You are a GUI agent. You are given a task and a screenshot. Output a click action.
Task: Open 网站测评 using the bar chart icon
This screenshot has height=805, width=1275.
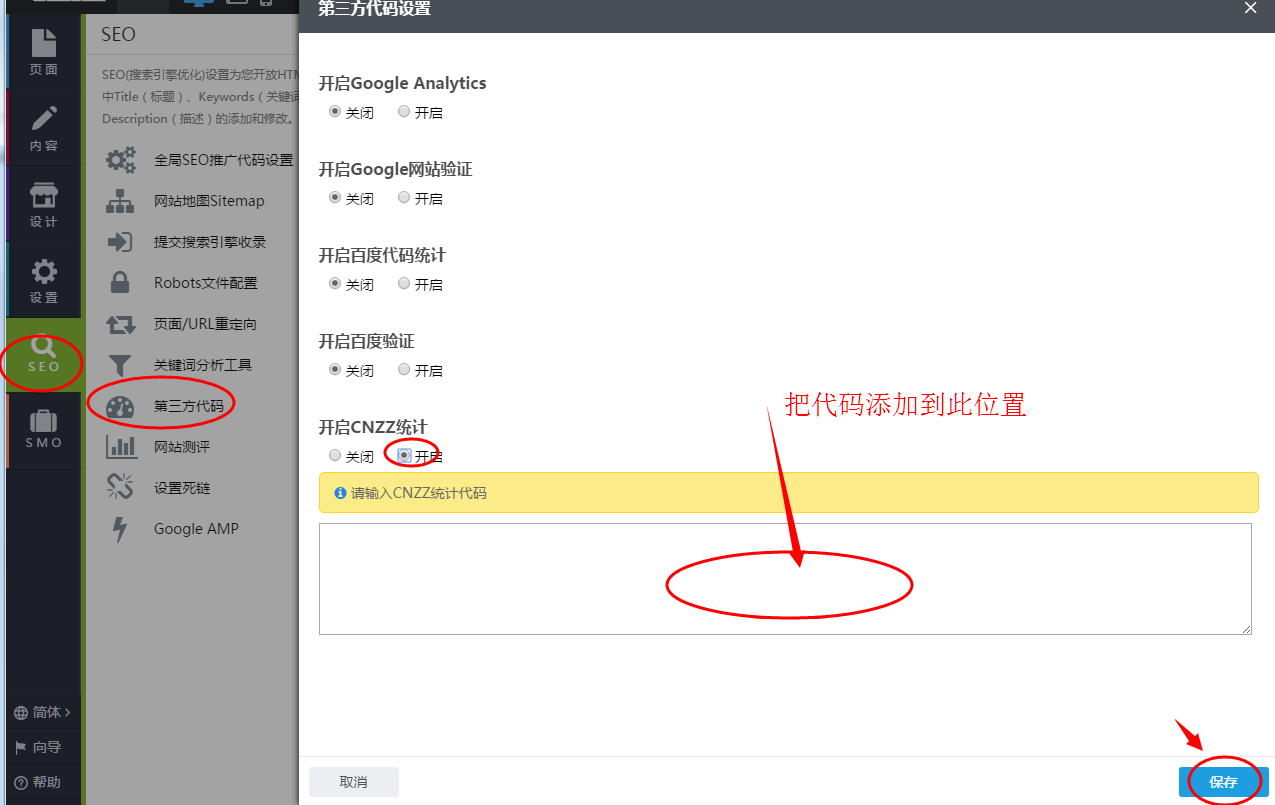tap(120, 446)
